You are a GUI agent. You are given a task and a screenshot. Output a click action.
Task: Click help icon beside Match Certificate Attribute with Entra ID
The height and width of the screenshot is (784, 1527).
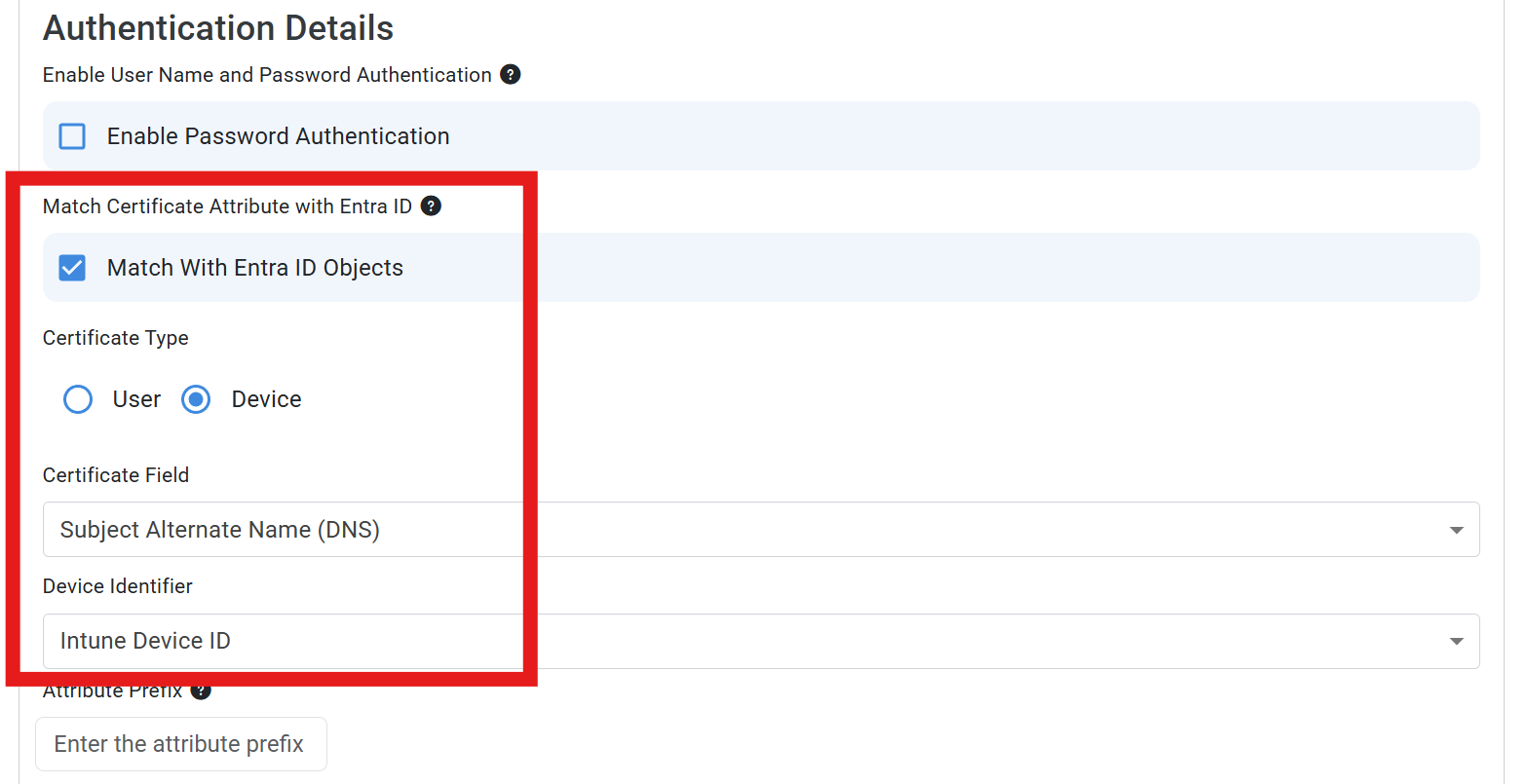[x=431, y=205]
